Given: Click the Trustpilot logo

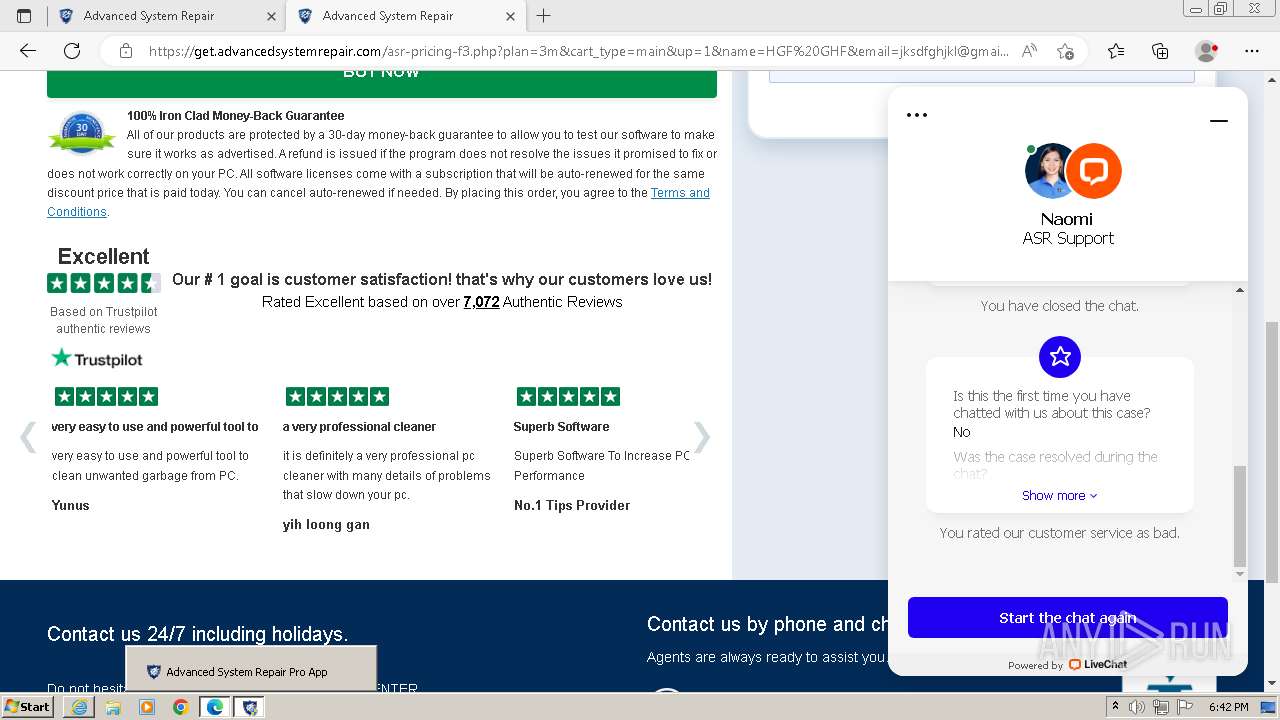Looking at the screenshot, I should 97,358.
